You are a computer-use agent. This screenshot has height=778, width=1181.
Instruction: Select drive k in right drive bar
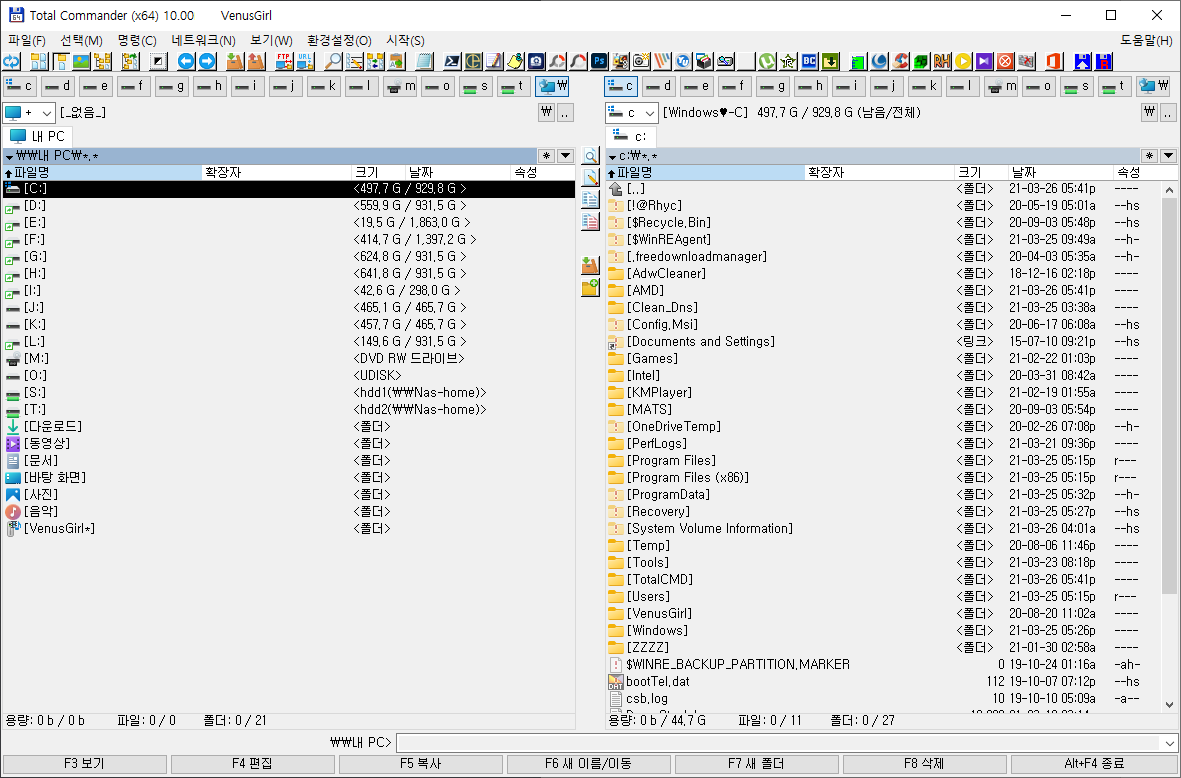(x=925, y=87)
